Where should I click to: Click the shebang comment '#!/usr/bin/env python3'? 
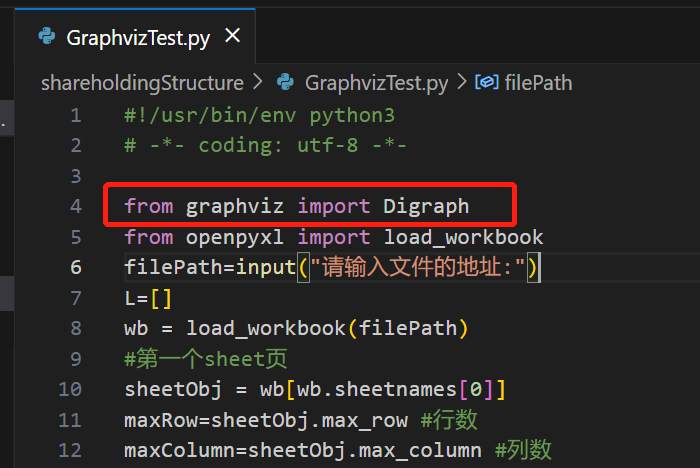[259, 116]
